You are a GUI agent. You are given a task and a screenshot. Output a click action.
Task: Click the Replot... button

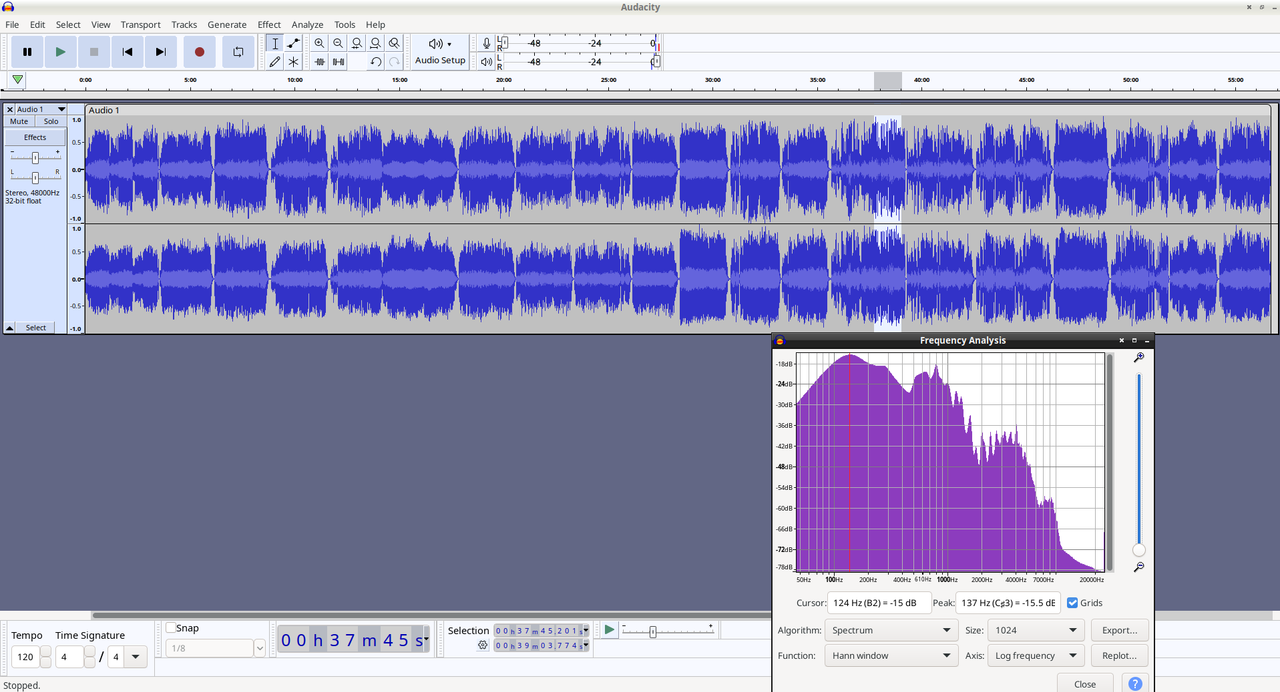coord(1119,656)
